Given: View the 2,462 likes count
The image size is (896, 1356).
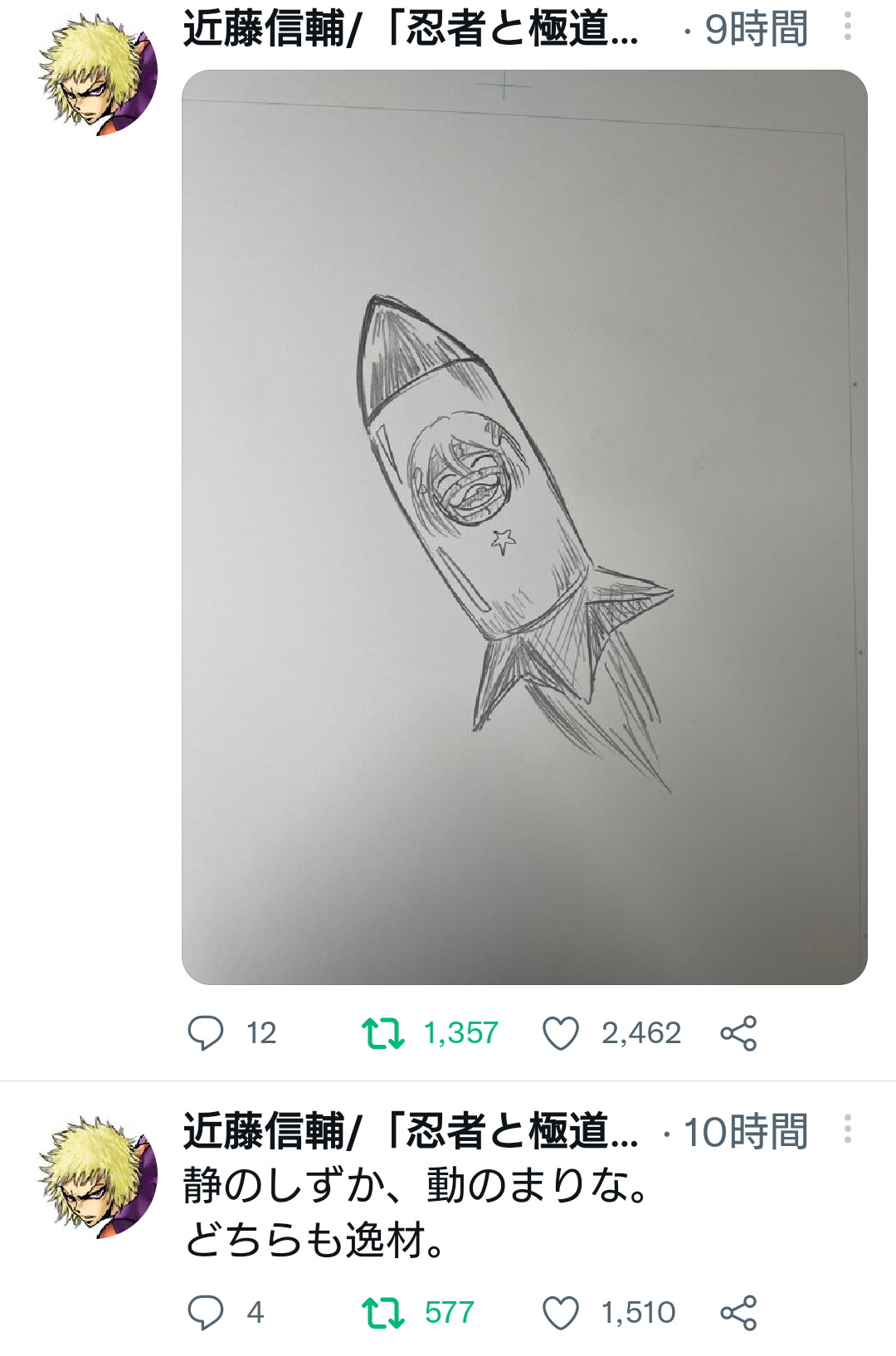Looking at the screenshot, I should click(x=640, y=1033).
